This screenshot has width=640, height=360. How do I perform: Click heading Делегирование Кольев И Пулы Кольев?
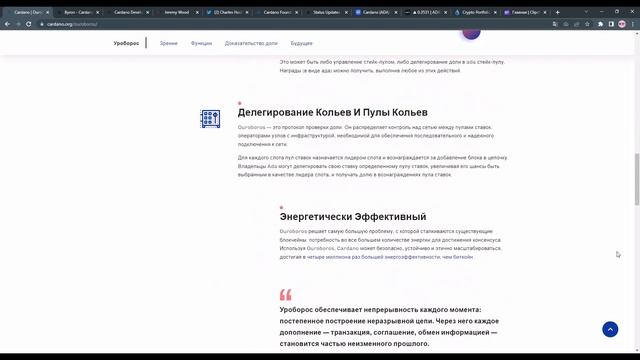333,112
